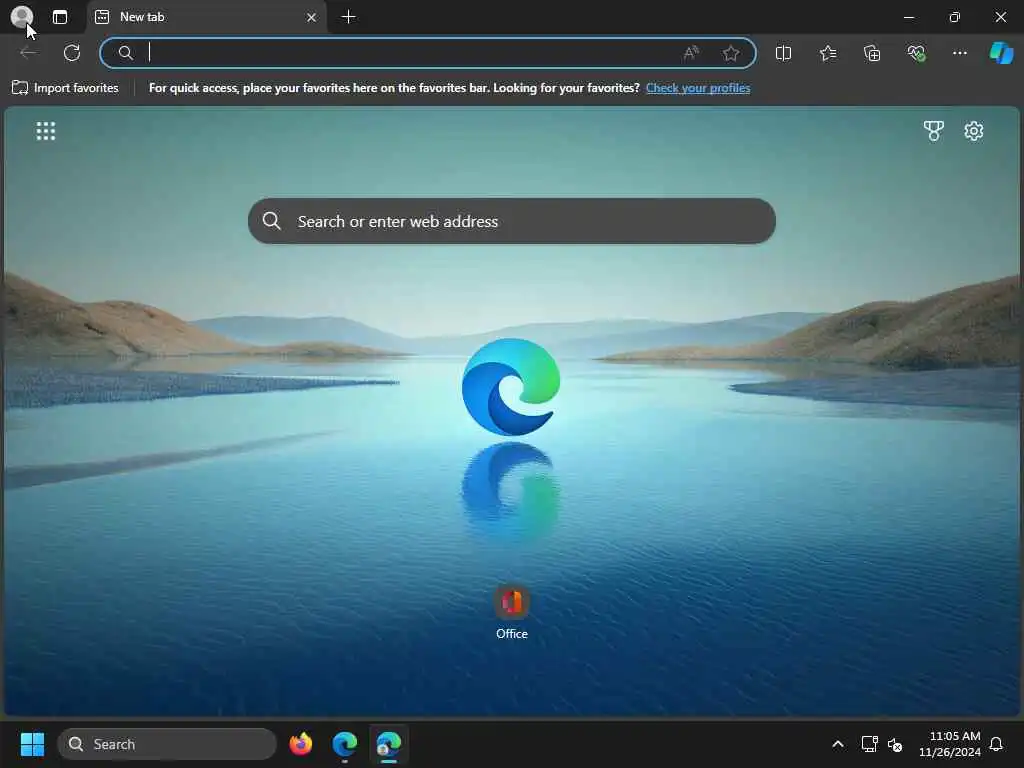The image size is (1024, 768).
Task: Open Settings and more ellipsis menu
Action: (959, 53)
